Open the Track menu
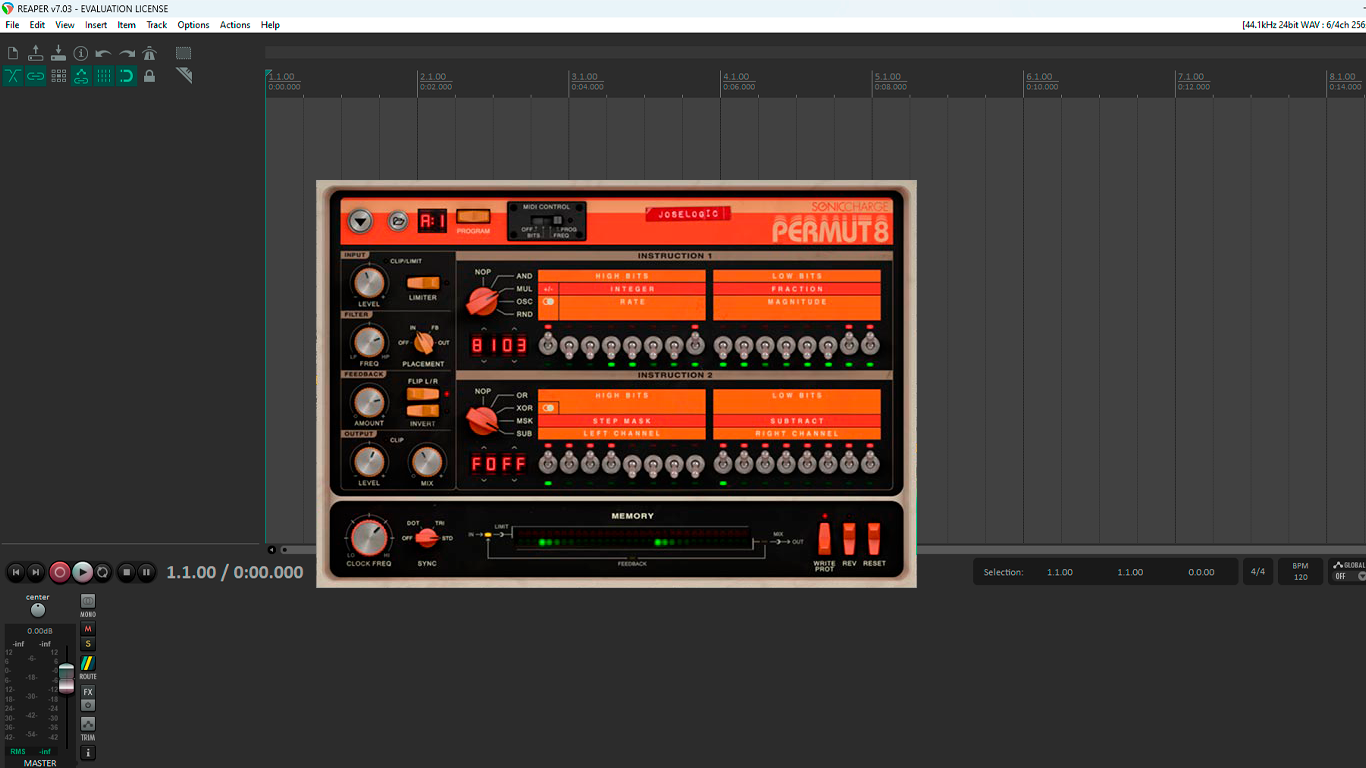Screen dimensions: 1366x768 click(x=157, y=25)
